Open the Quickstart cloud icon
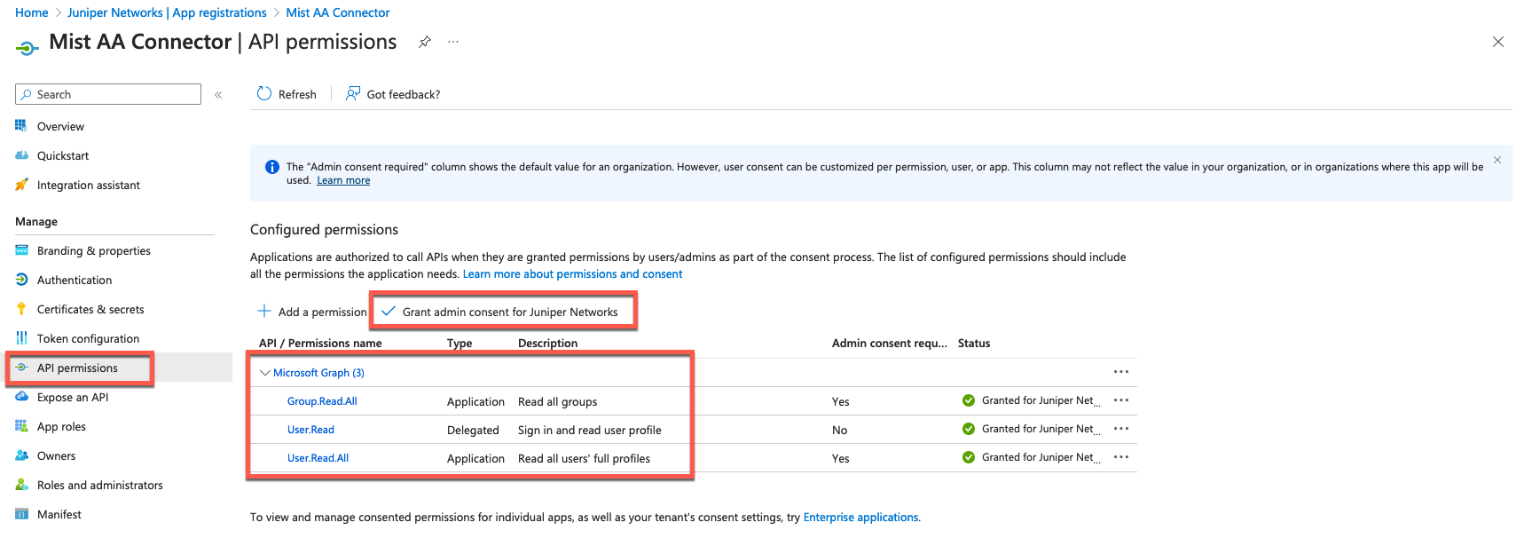Screen dimensions: 1516x546 point(22,156)
